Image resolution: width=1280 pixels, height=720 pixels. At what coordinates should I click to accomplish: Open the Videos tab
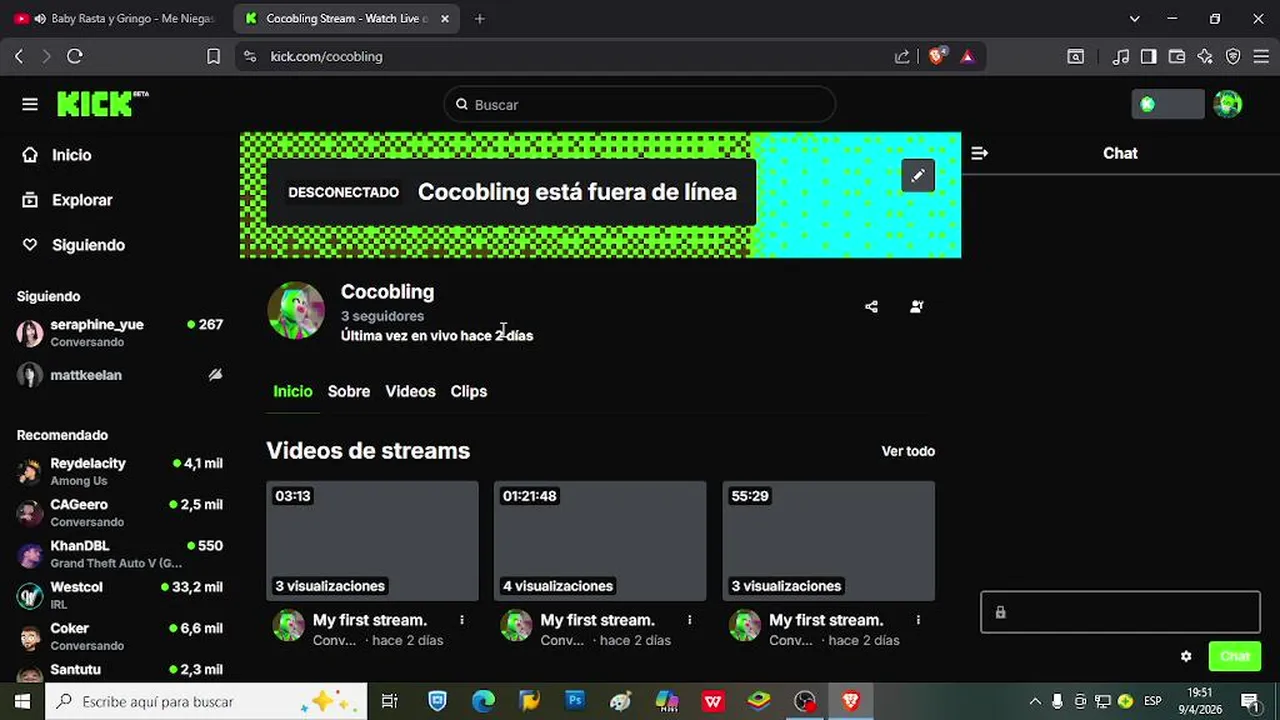pyautogui.click(x=410, y=391)
